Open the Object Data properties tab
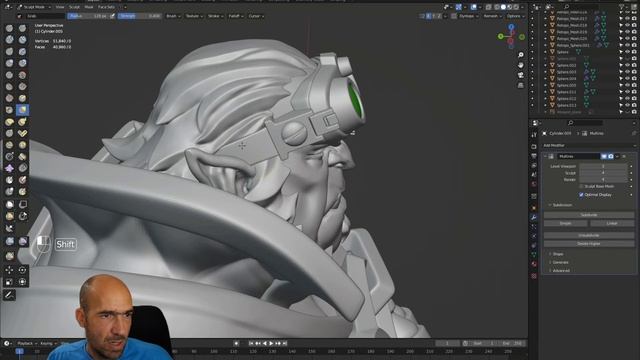The image size is (640, 360). click(x=534, y=255)
